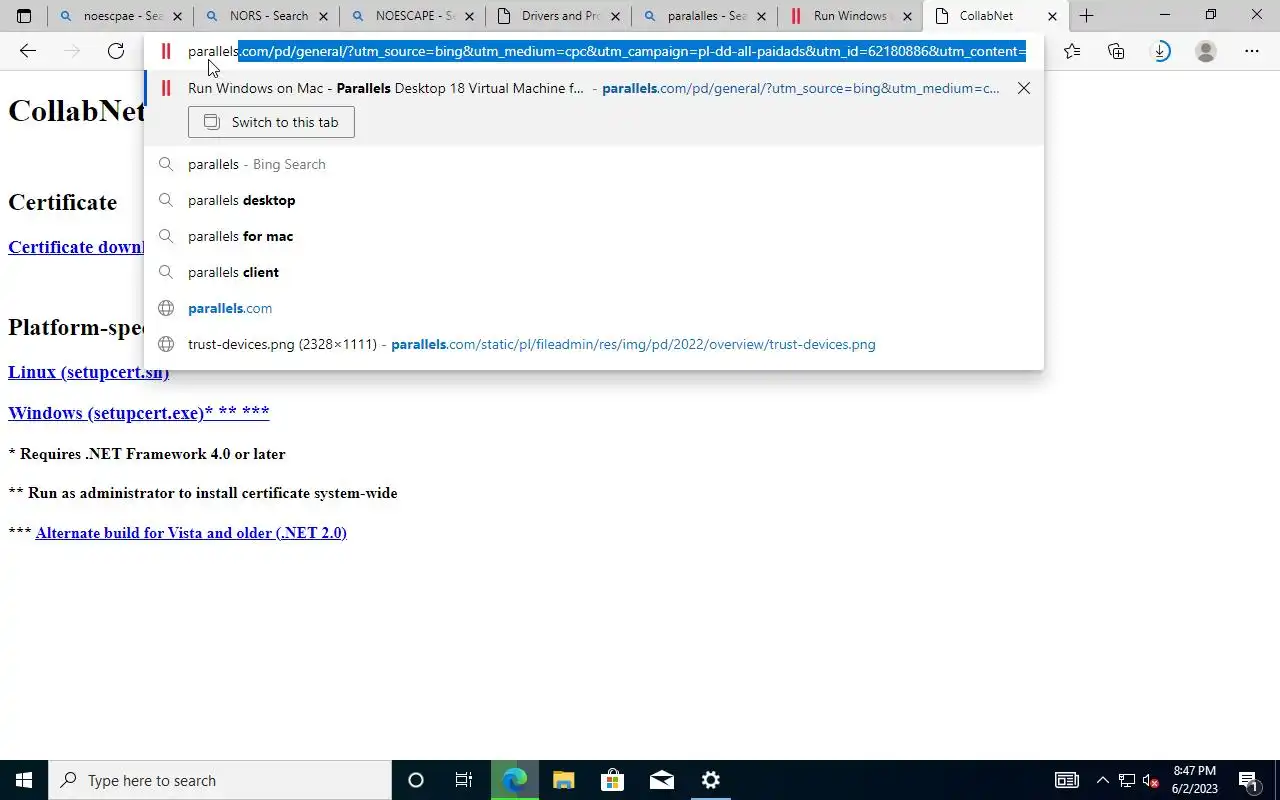Open a new tab with plus button
Image resolution: width=1280 pixels, height=800 pixels.
1086,16
